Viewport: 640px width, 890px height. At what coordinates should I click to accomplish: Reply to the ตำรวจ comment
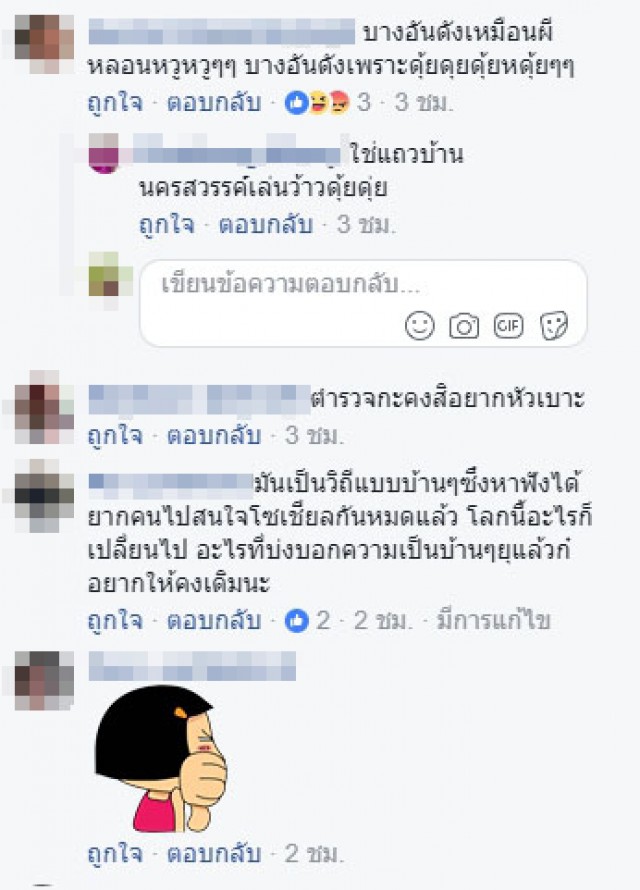214,435
